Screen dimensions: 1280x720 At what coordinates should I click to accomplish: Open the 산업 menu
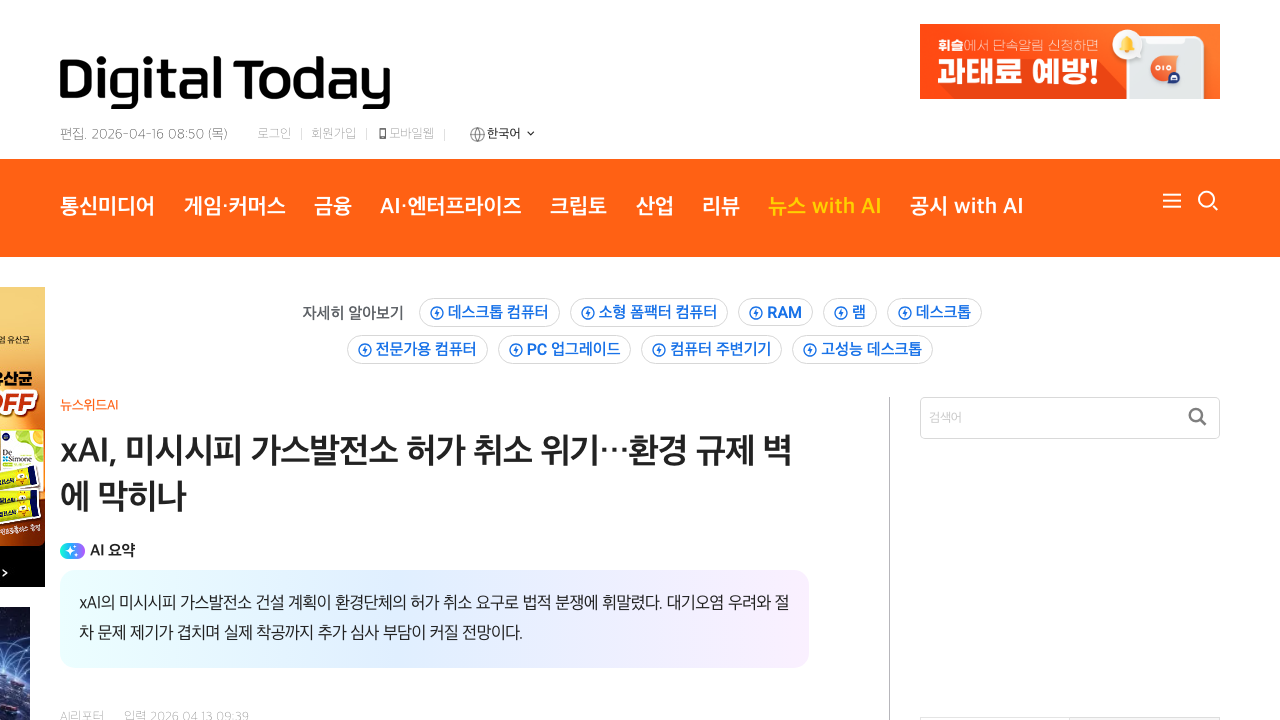[x=654, y=206]
